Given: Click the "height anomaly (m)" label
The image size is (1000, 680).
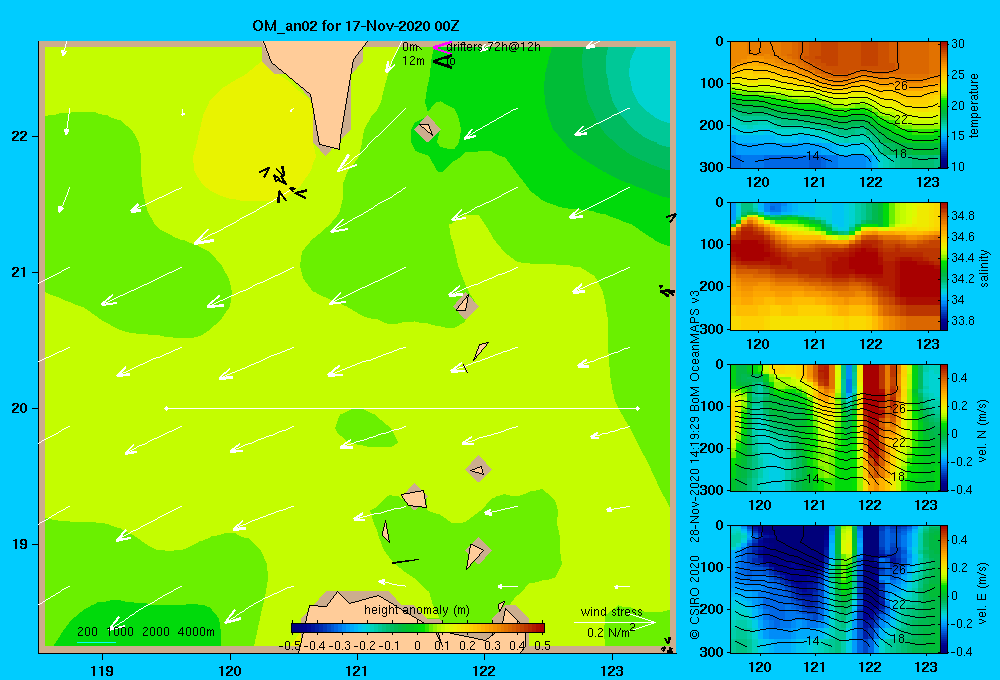Looking at the screenshot, I should (417, 610).
